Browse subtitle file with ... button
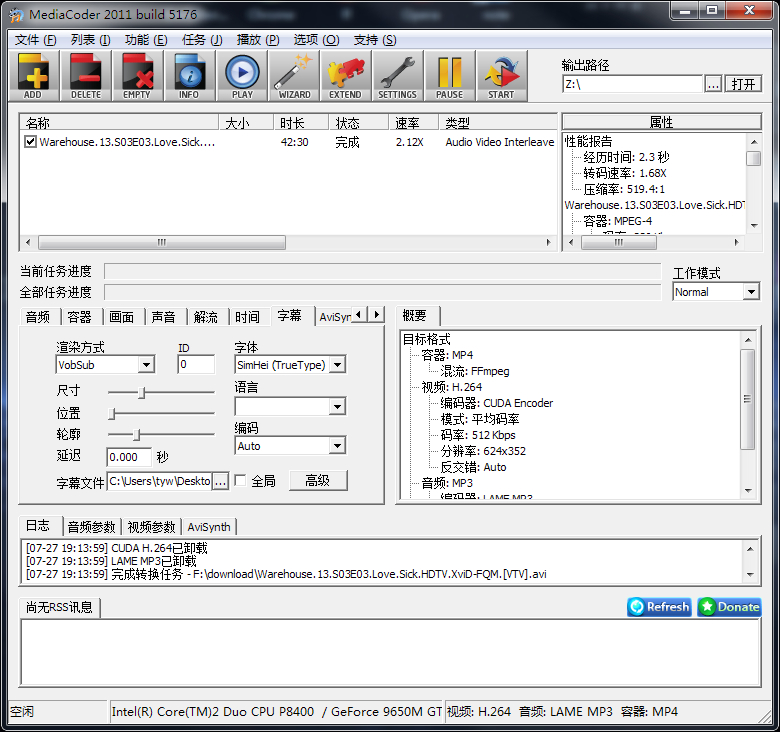This screenshot has height=732, width=780. tap(220, 481)
